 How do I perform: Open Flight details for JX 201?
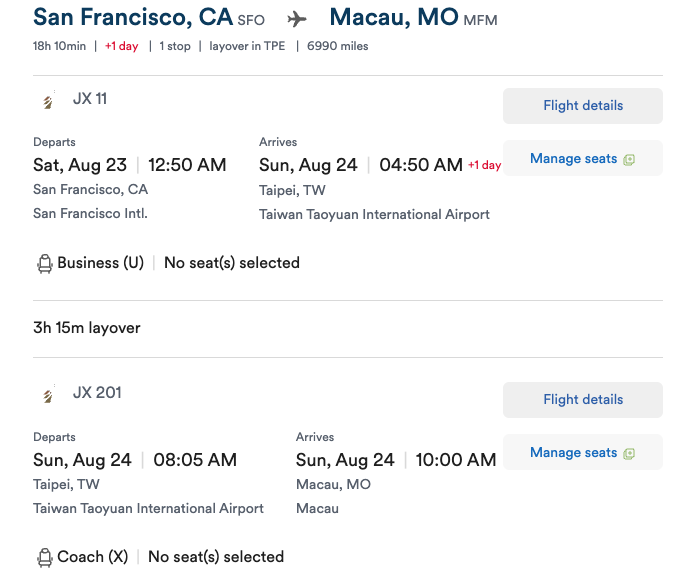582,400
